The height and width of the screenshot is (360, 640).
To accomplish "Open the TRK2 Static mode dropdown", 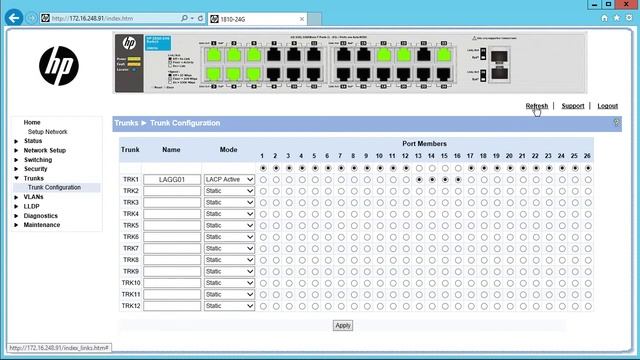I will pyautogui.click(x=229, y=191).
